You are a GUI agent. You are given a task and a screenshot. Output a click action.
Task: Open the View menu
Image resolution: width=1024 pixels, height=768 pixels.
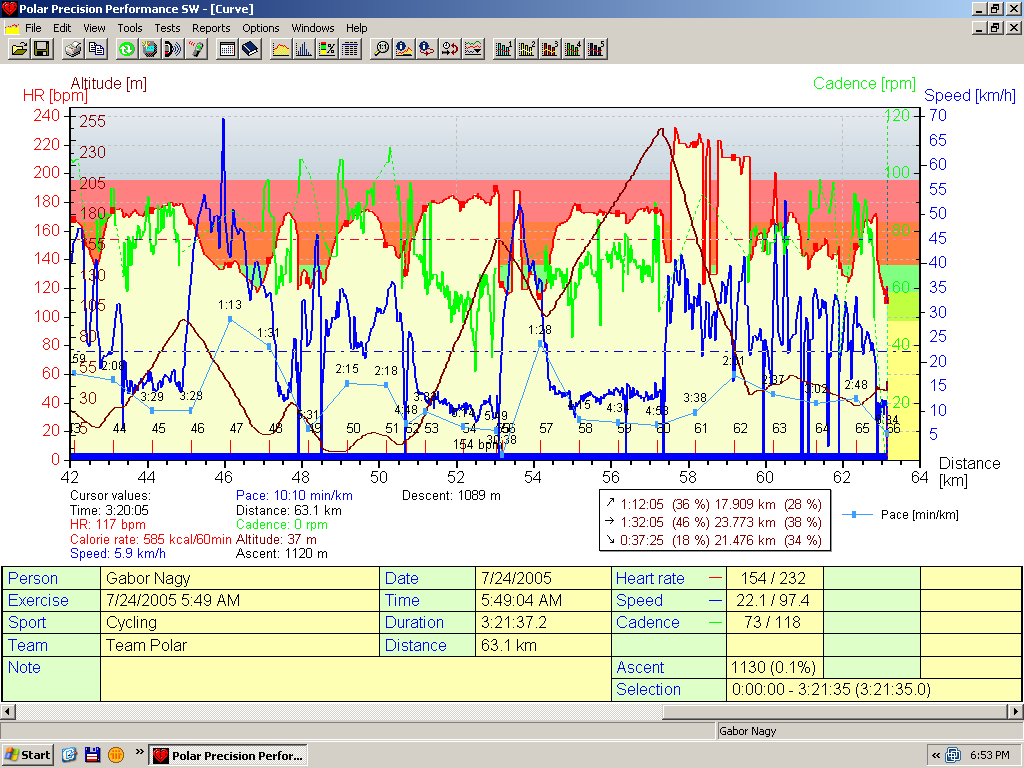[94, 28]
